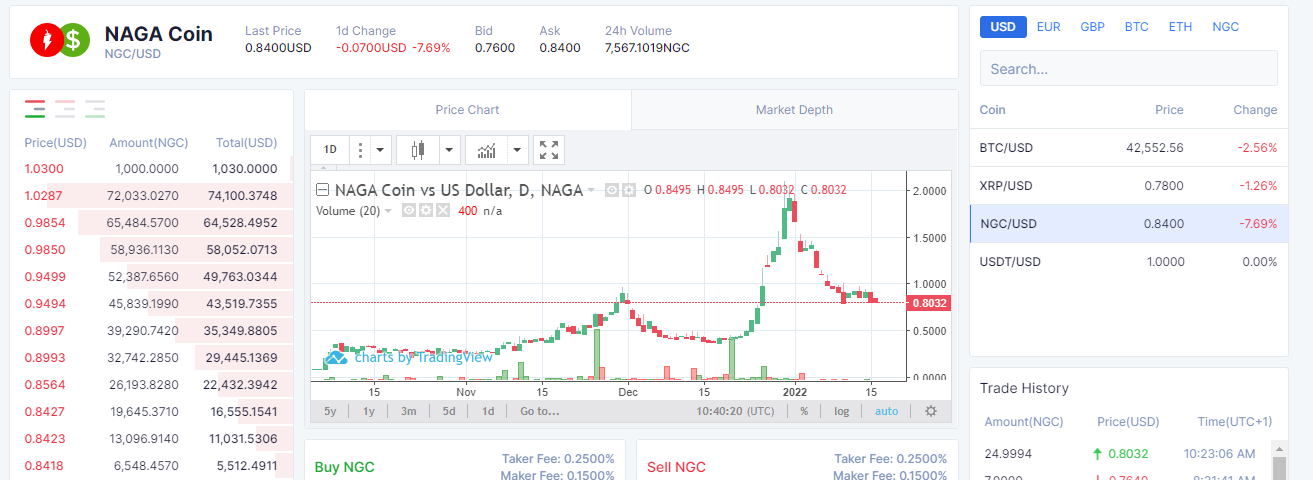Click the Buy NGC heading
Screen dimensions: 1313x480
(344, 467)
